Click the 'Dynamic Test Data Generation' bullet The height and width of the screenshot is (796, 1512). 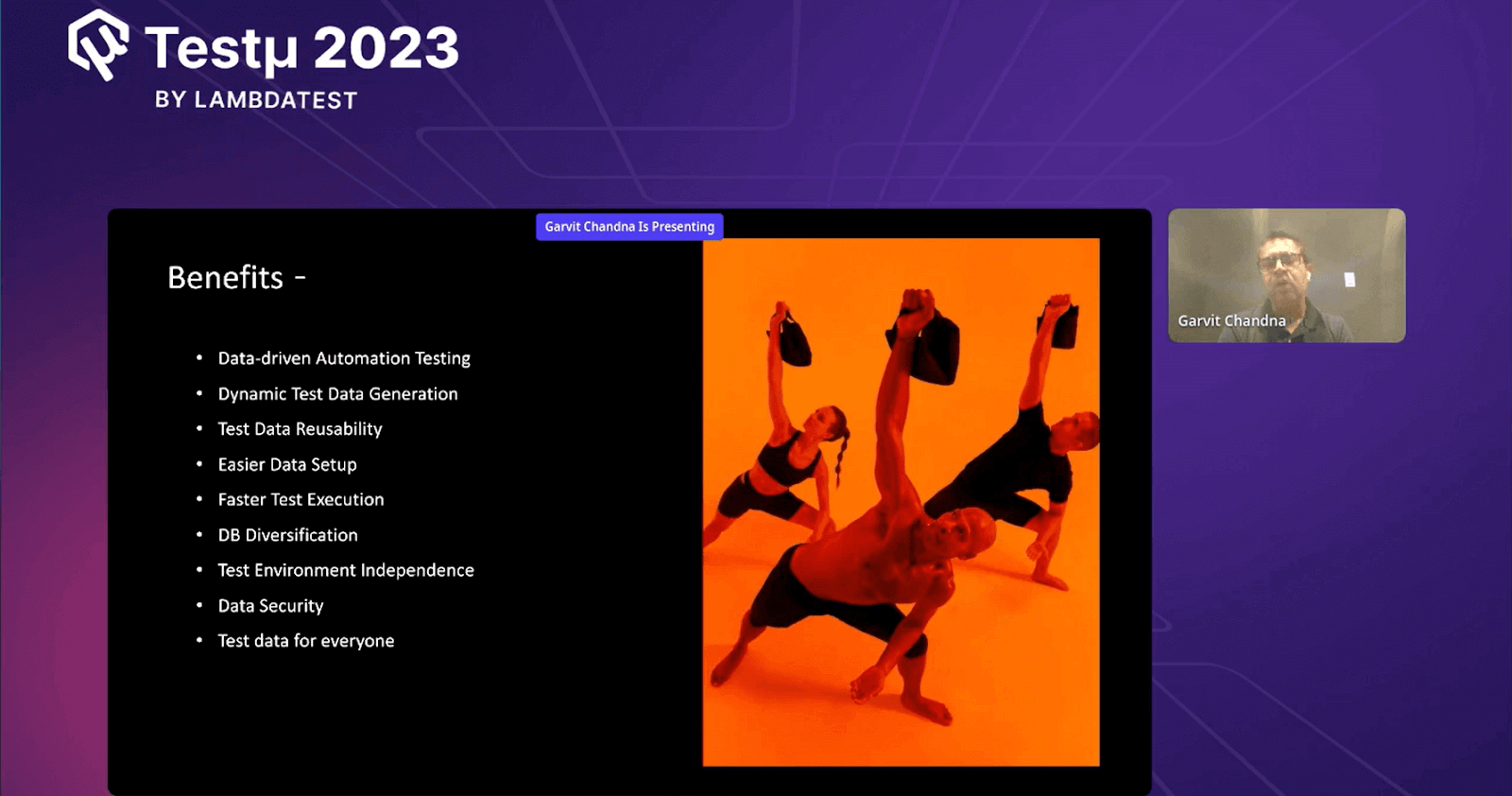[337, 394]
